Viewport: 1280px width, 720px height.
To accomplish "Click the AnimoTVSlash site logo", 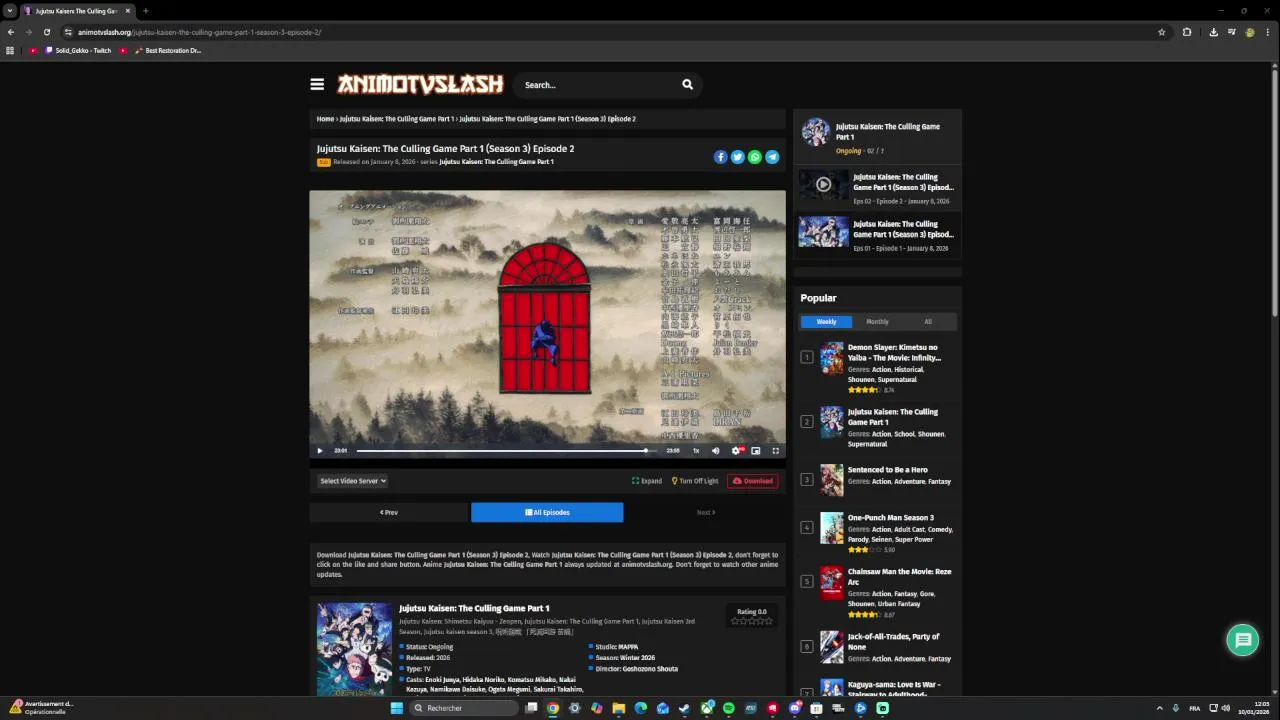I will click(420, 85).
